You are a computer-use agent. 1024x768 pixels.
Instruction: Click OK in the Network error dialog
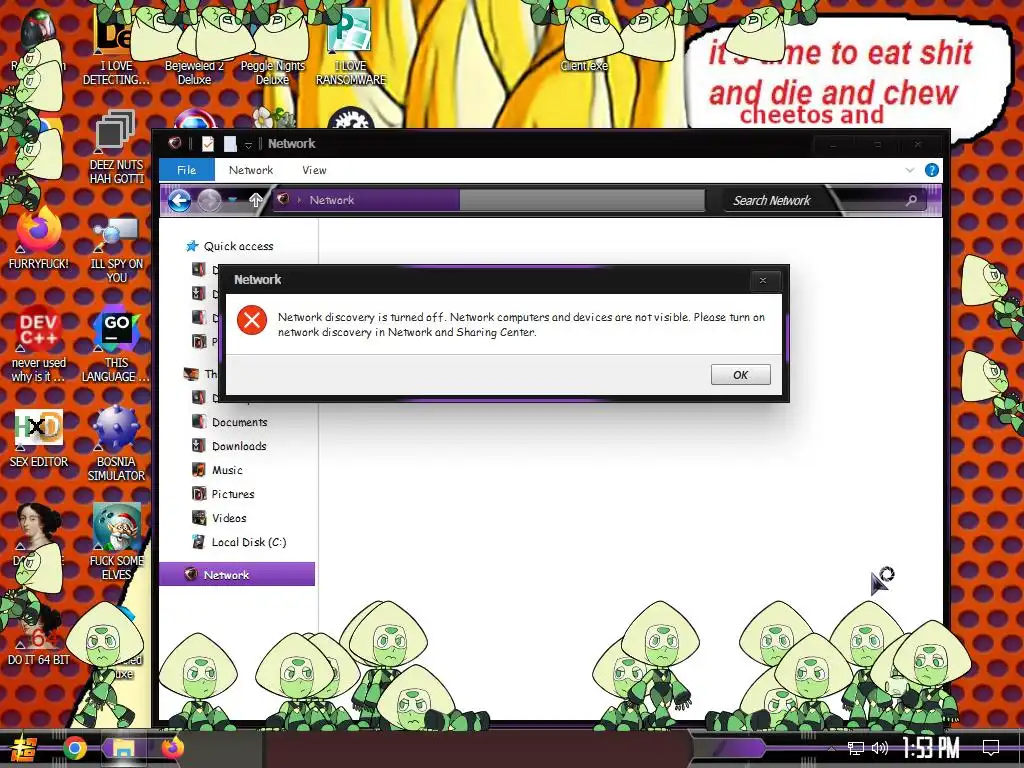(x=741, y=375)
